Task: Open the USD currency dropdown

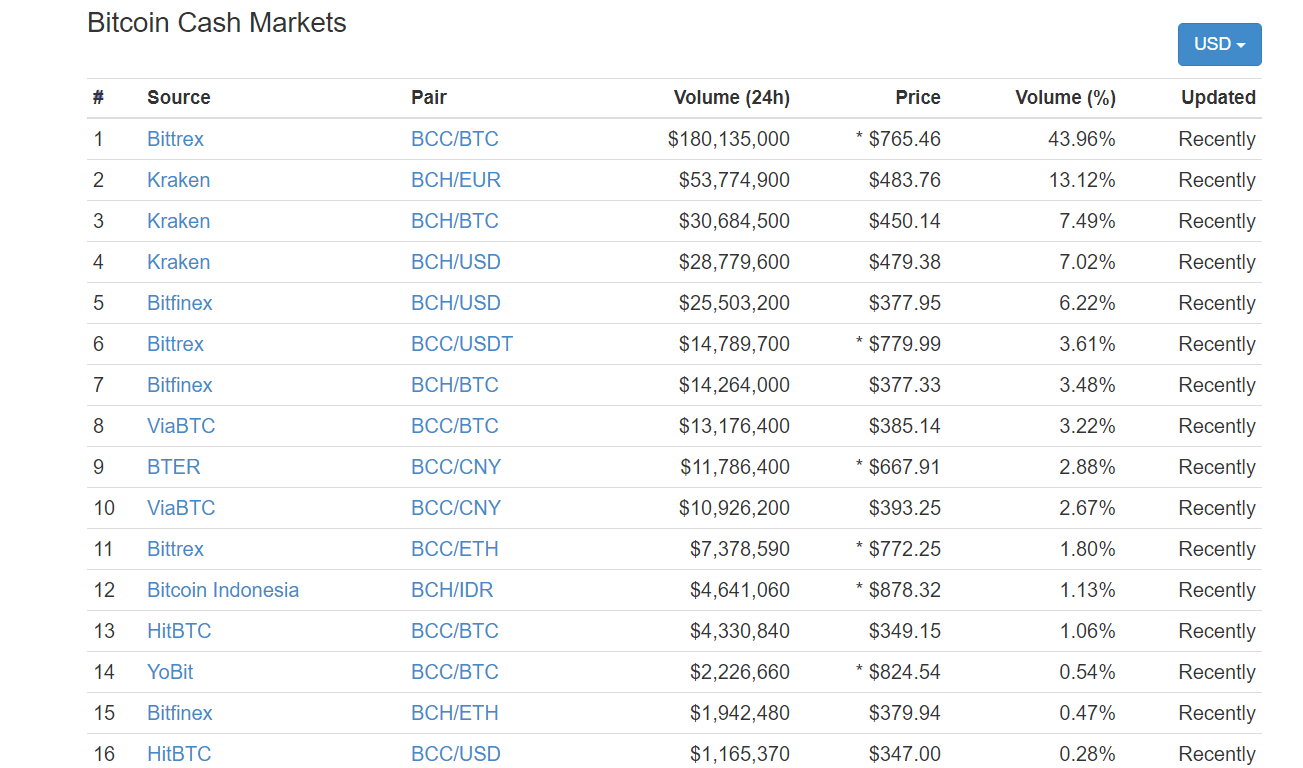Action: coord(1219,45)
